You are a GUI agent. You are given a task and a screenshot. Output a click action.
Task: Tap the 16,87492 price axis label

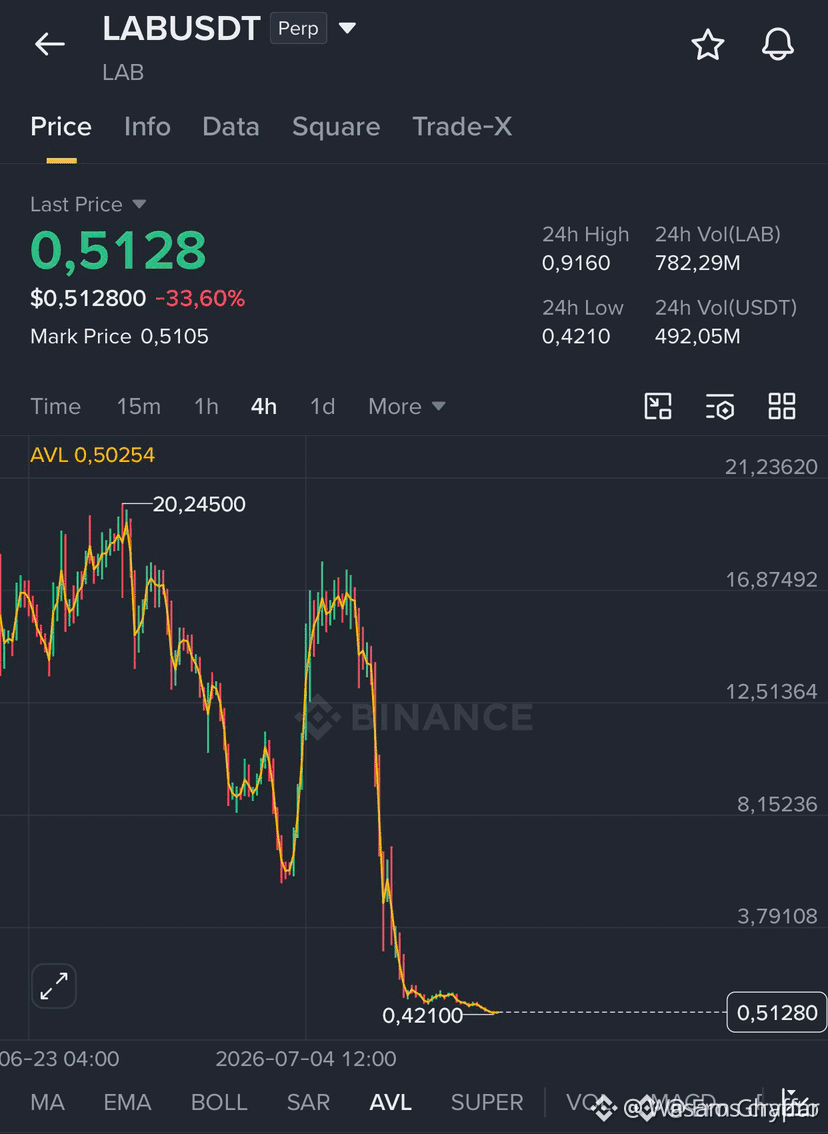[772, 579]
